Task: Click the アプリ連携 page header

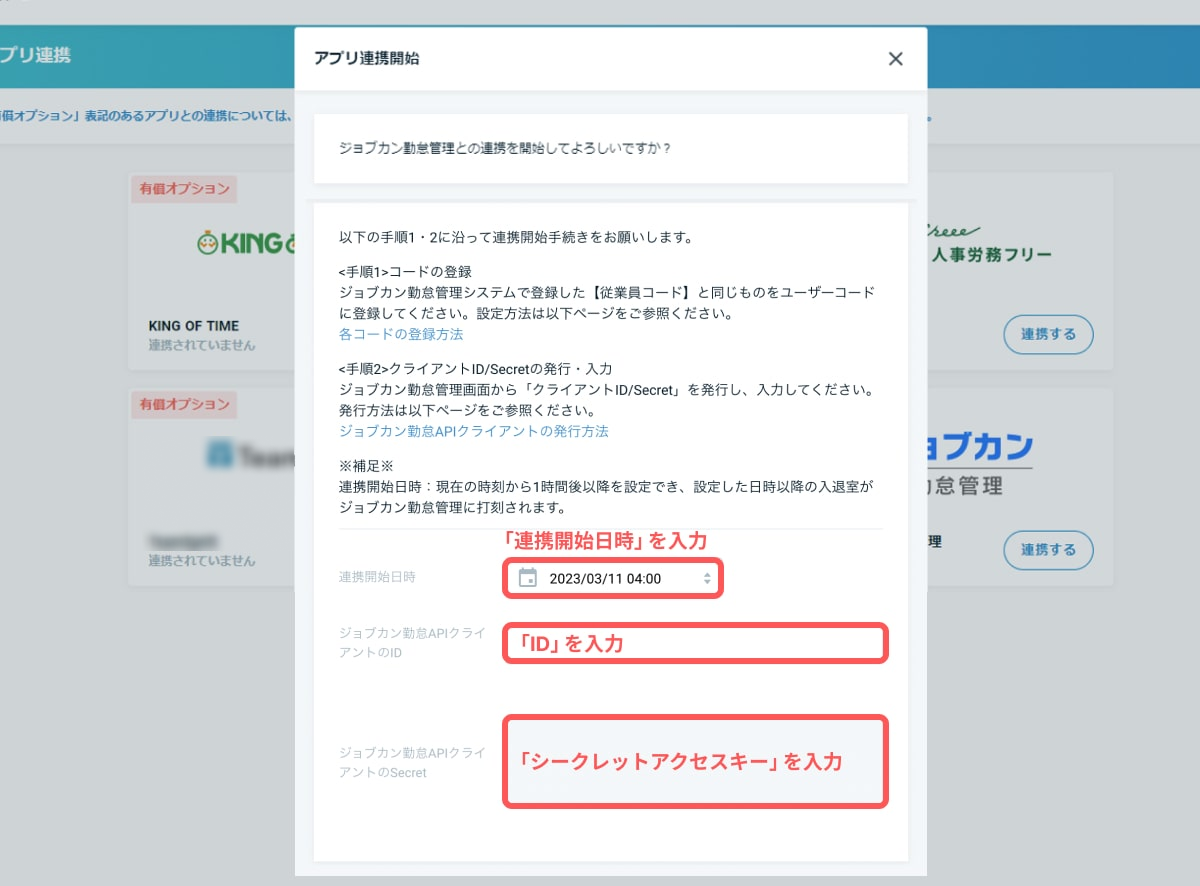Action: click(36, 54)
